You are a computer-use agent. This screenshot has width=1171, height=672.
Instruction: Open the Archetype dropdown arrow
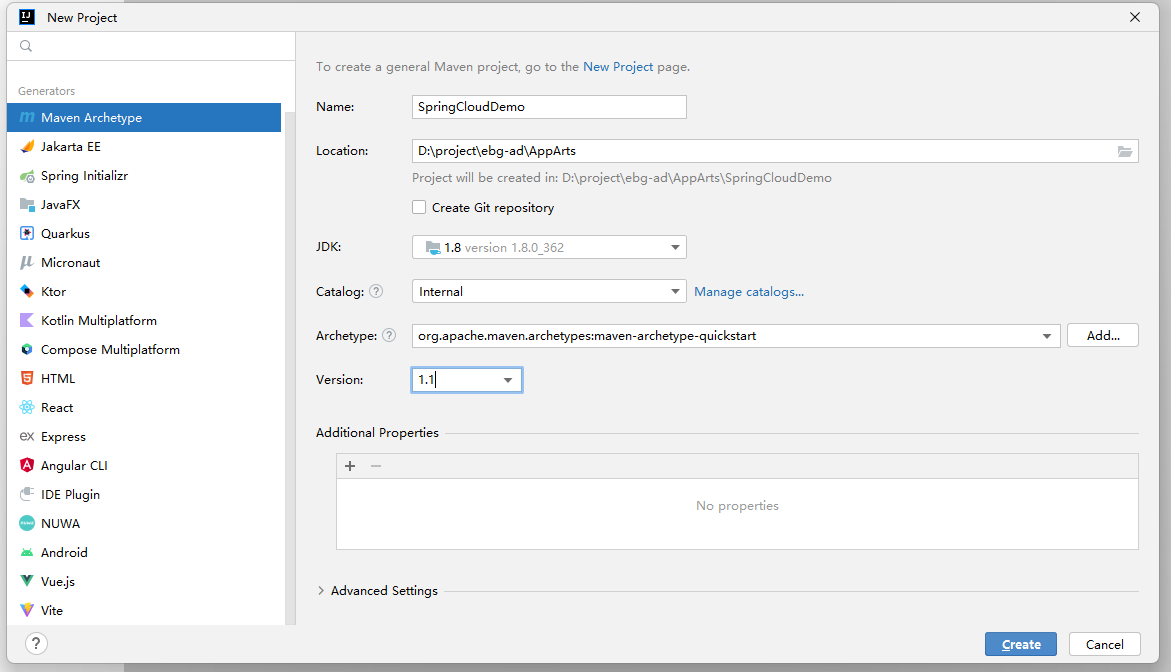click(1047, 336)
